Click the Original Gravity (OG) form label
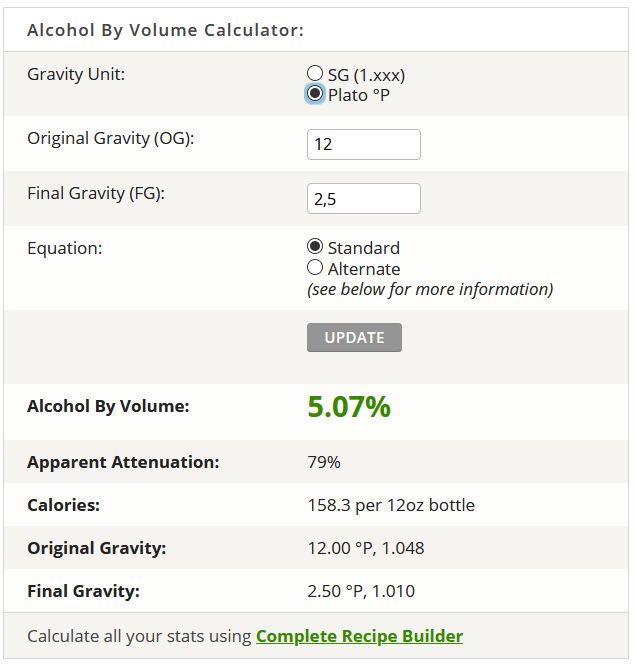 [110, 138]
